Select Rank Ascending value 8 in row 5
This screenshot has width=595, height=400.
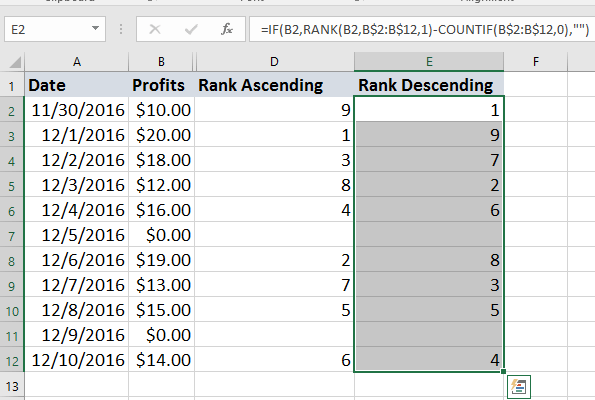coord(274,185)
